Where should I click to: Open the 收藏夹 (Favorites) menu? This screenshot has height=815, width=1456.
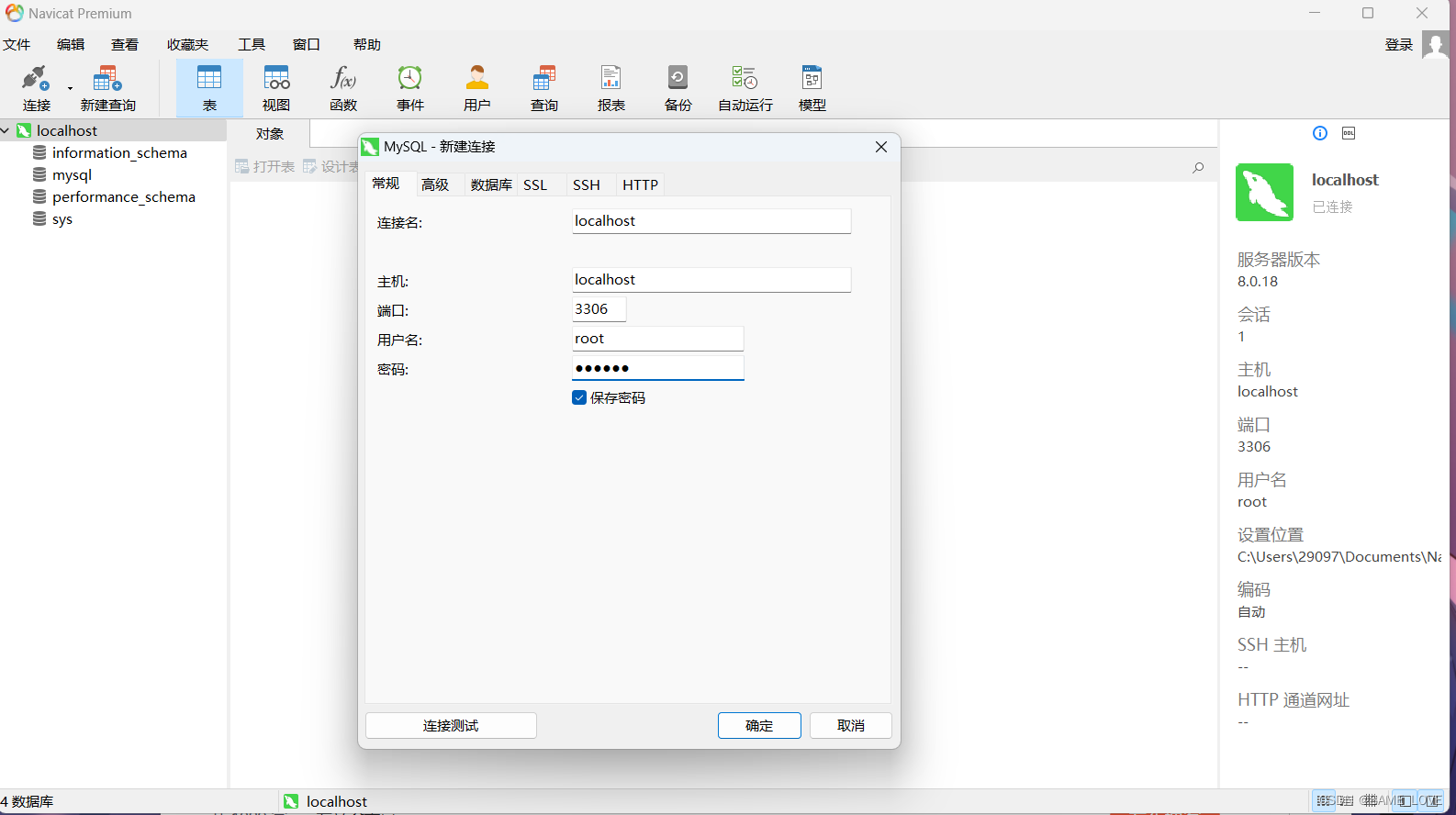[x=187, y=44]
